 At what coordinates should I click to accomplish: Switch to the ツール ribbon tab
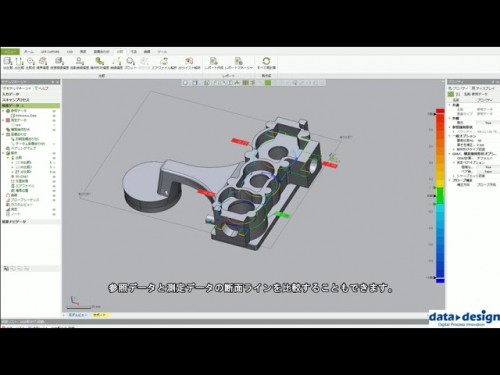tap(162, 52)
